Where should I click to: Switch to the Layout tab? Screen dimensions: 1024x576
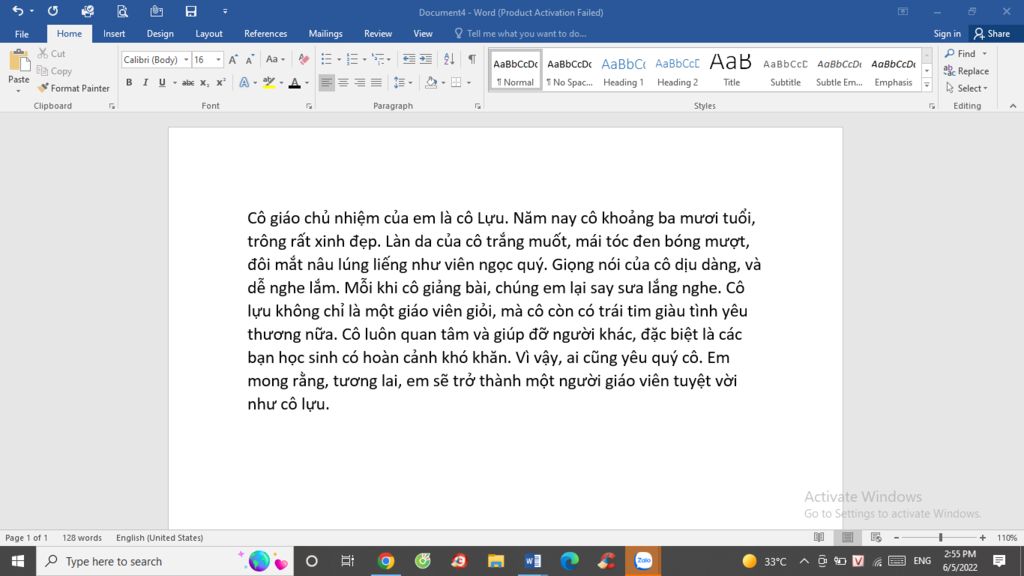click(209, 34)
